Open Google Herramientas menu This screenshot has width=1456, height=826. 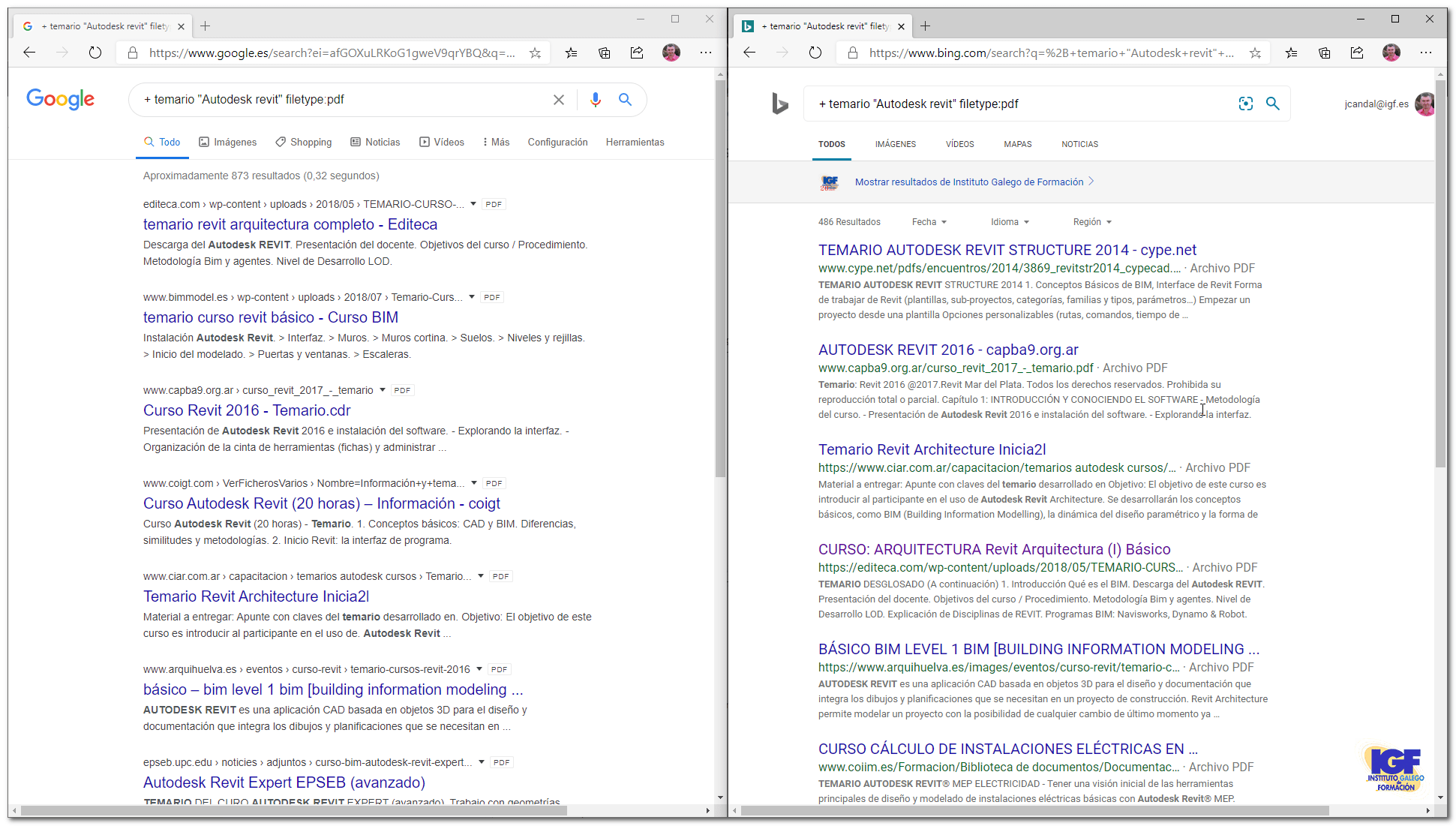click(635, 142)
